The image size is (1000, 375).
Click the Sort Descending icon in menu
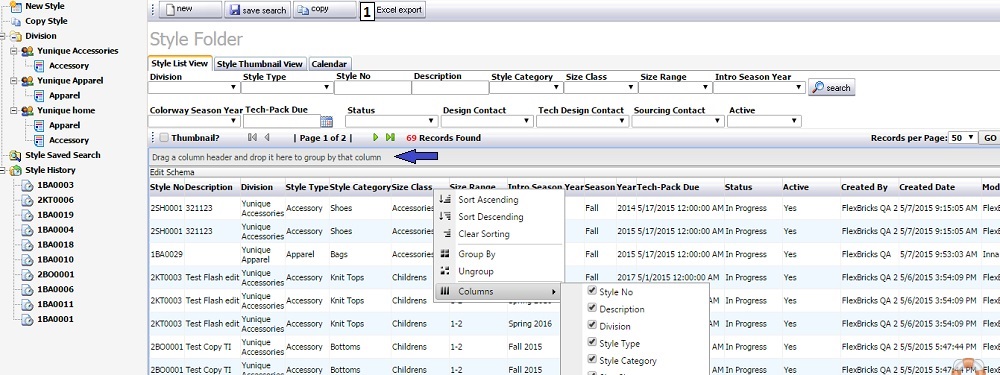click(445, 217)
